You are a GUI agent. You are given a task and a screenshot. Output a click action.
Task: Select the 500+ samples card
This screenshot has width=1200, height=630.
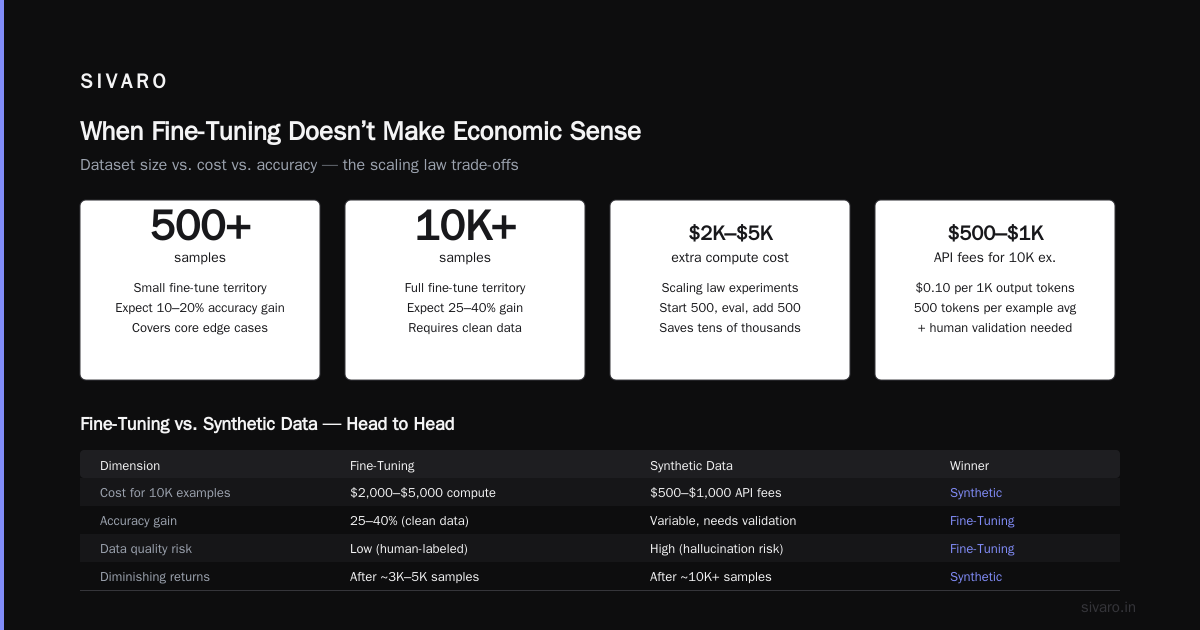[x=200, y=290]
